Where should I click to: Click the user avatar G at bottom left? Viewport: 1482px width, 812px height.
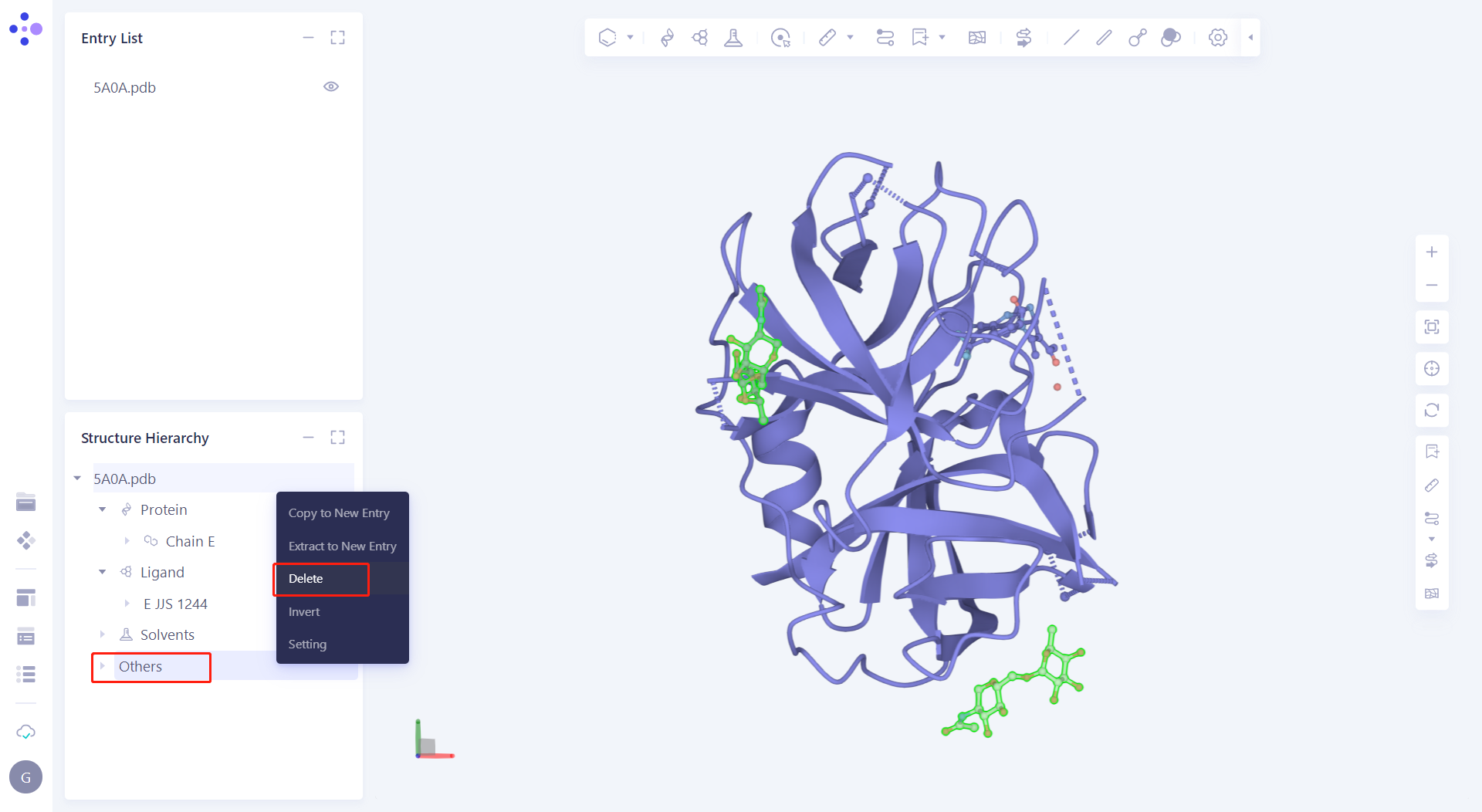click(25, 776)
